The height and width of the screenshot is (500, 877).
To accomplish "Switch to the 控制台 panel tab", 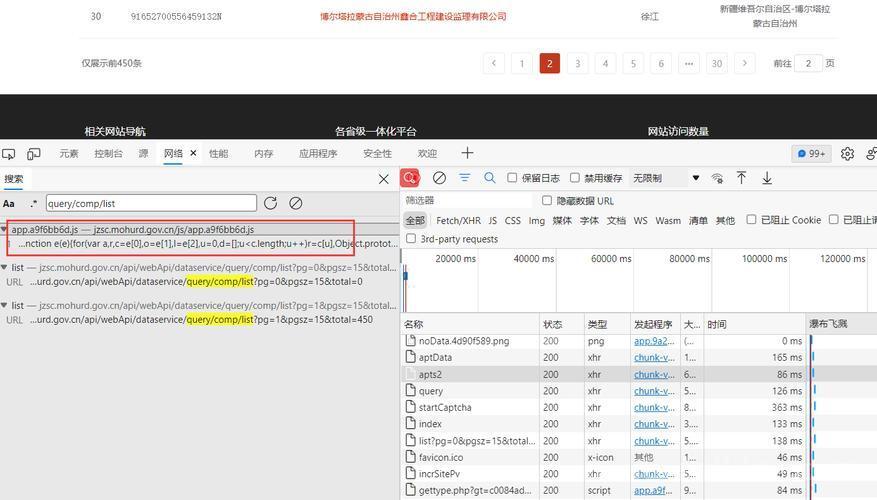I will tap(108, 153).
